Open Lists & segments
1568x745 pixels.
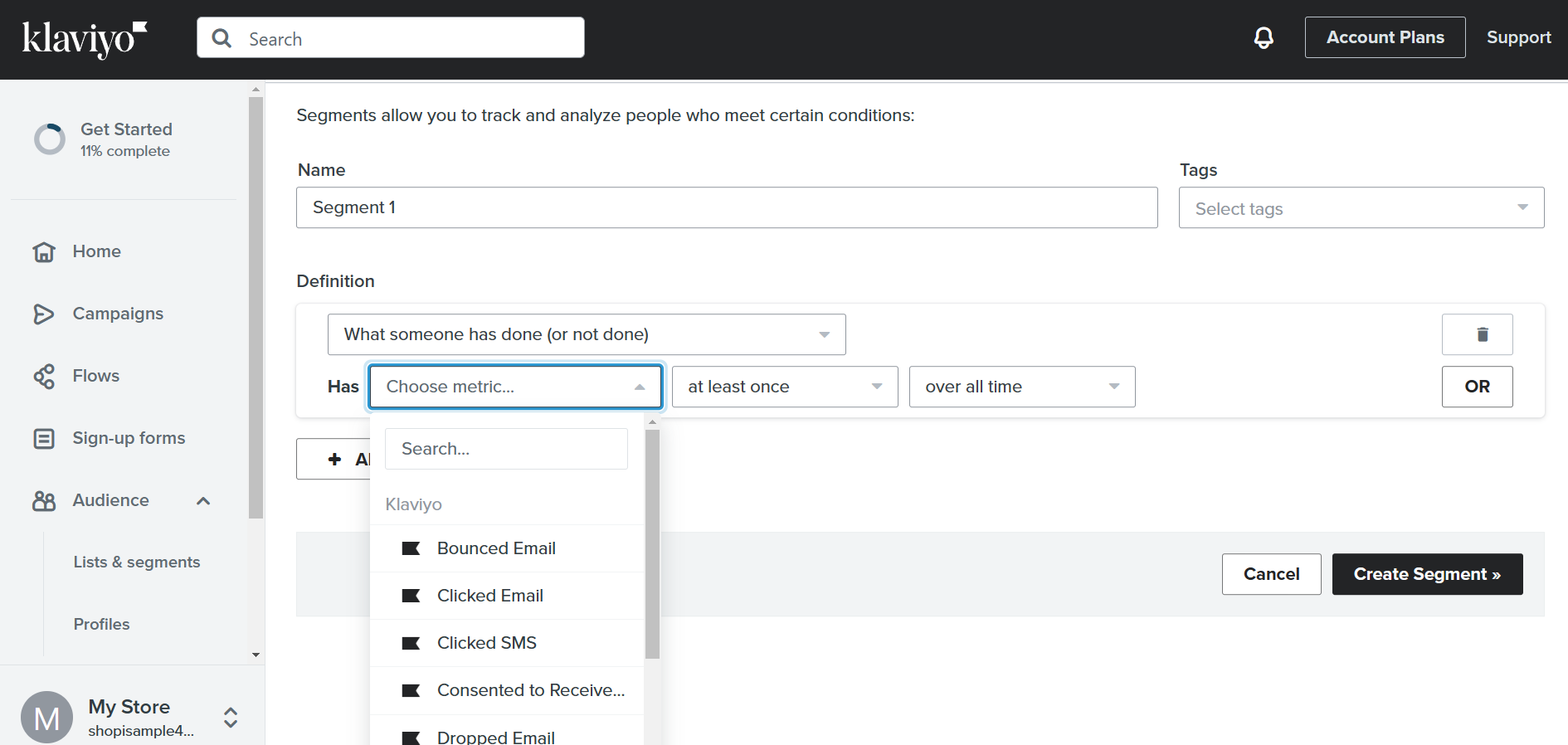pos(137,562)
